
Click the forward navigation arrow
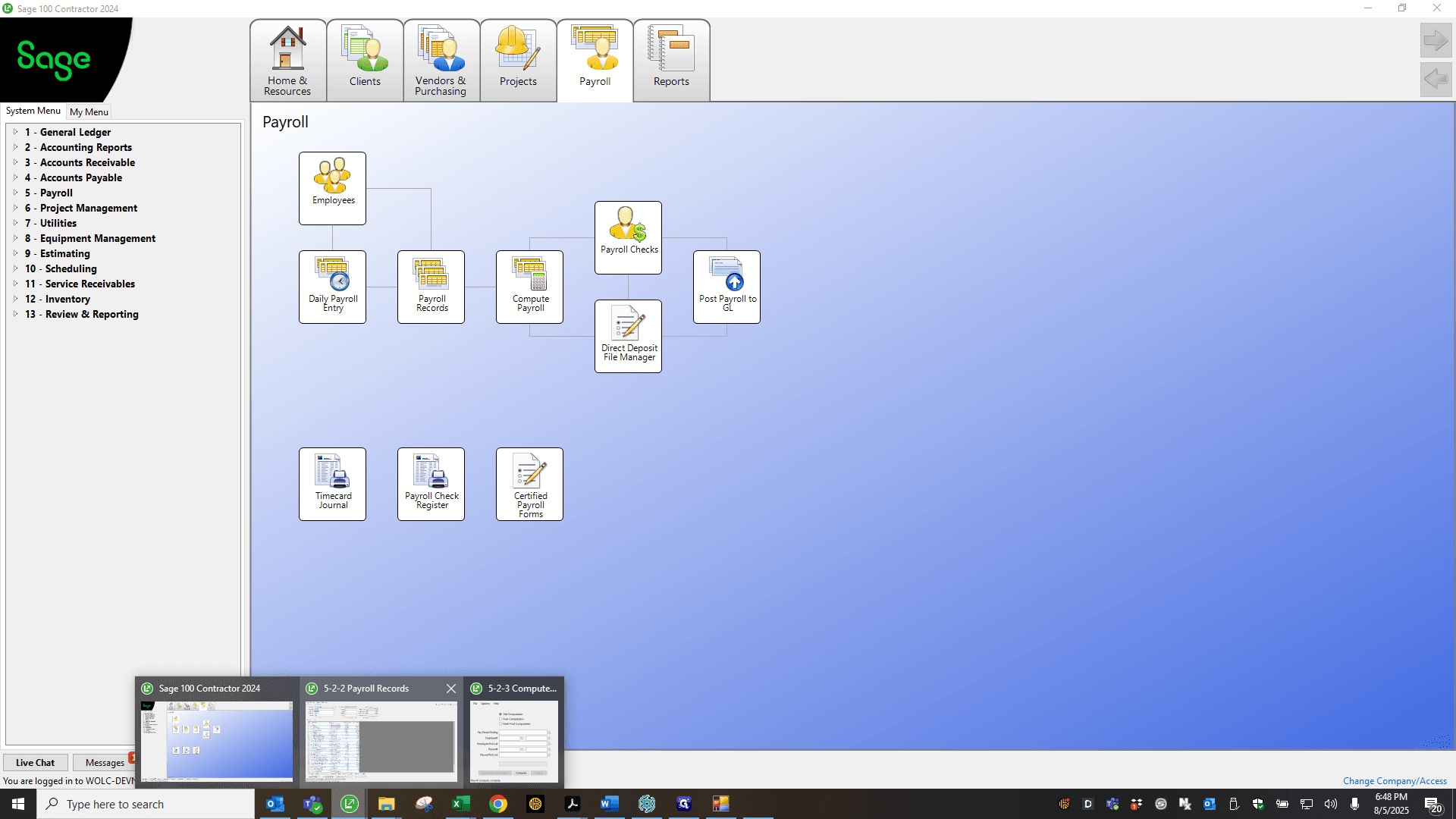tap(1436, 40)
